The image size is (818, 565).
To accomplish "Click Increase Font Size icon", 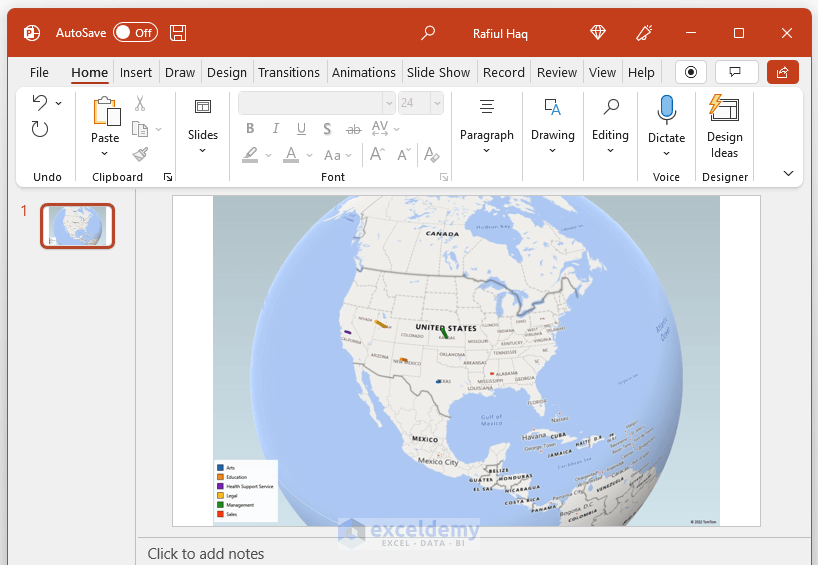I will 377,154.
